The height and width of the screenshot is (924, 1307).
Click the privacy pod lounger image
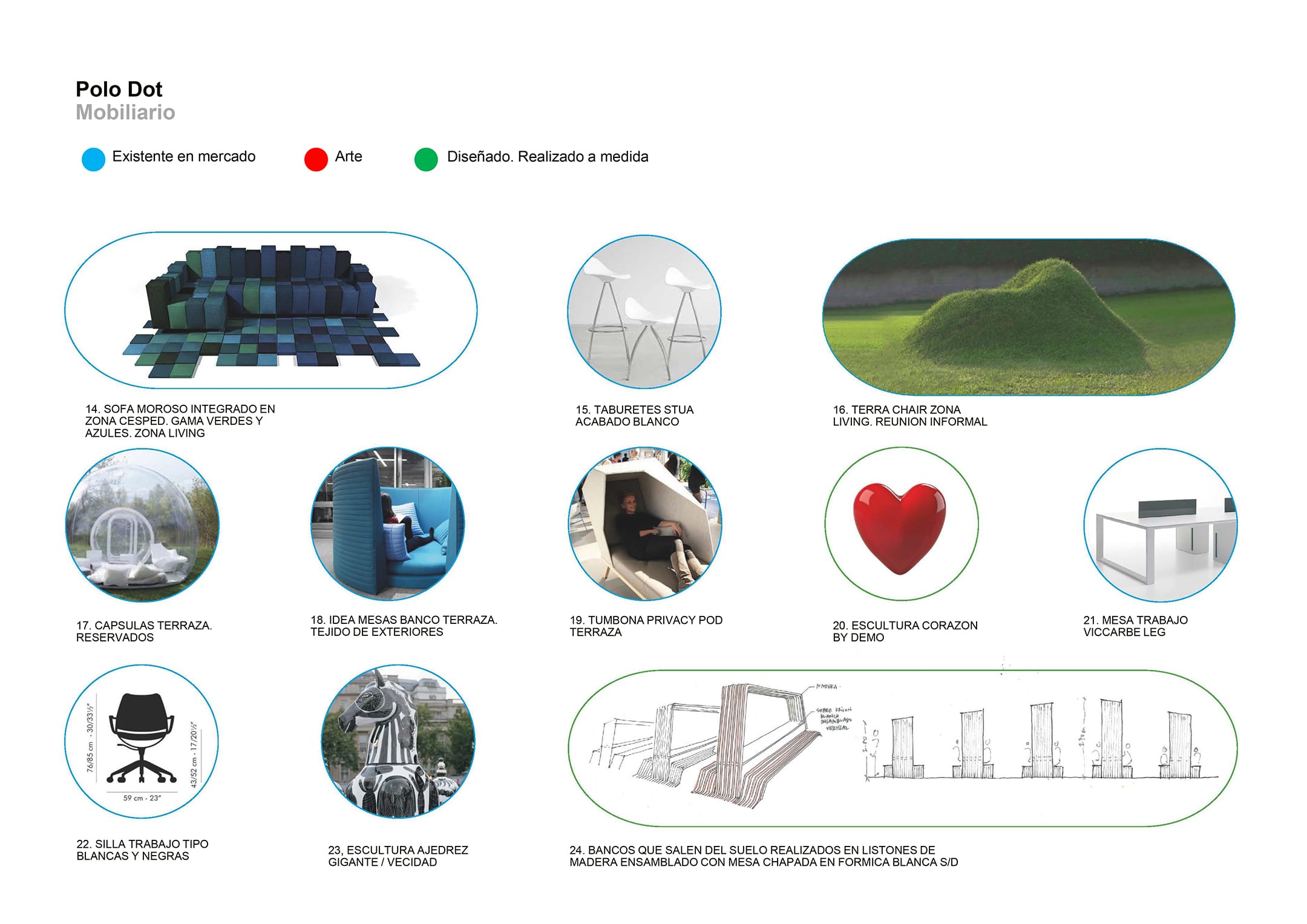[x=645, y=524]
